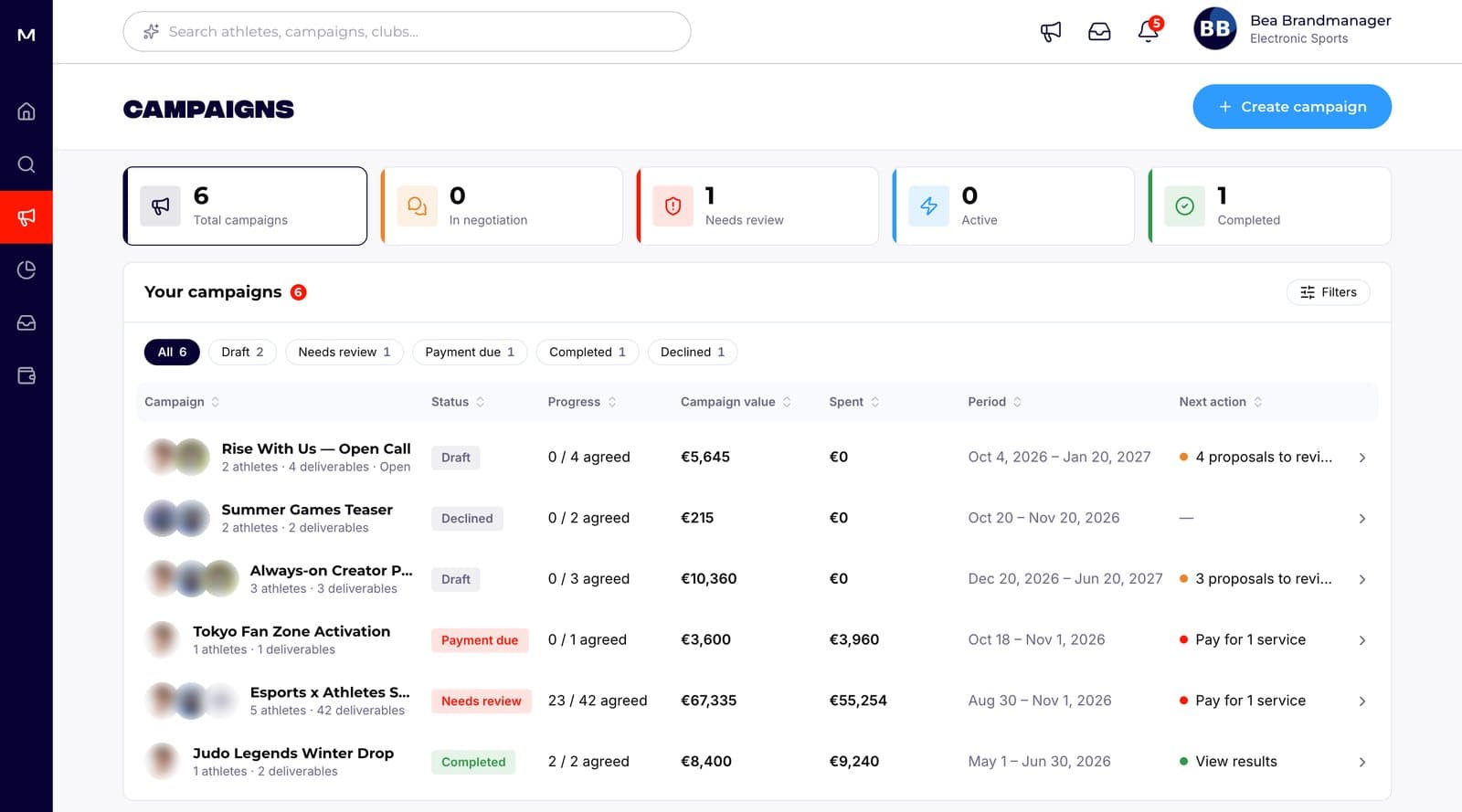Open Esports x Athletes row chevron
Viewport: 1462px width, 812px height.
(1361, 701)
